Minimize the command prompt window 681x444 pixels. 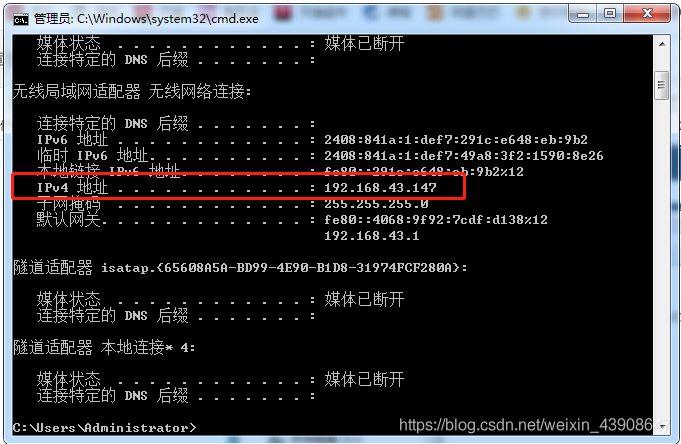pyautogui.click(x=583, y=14)
